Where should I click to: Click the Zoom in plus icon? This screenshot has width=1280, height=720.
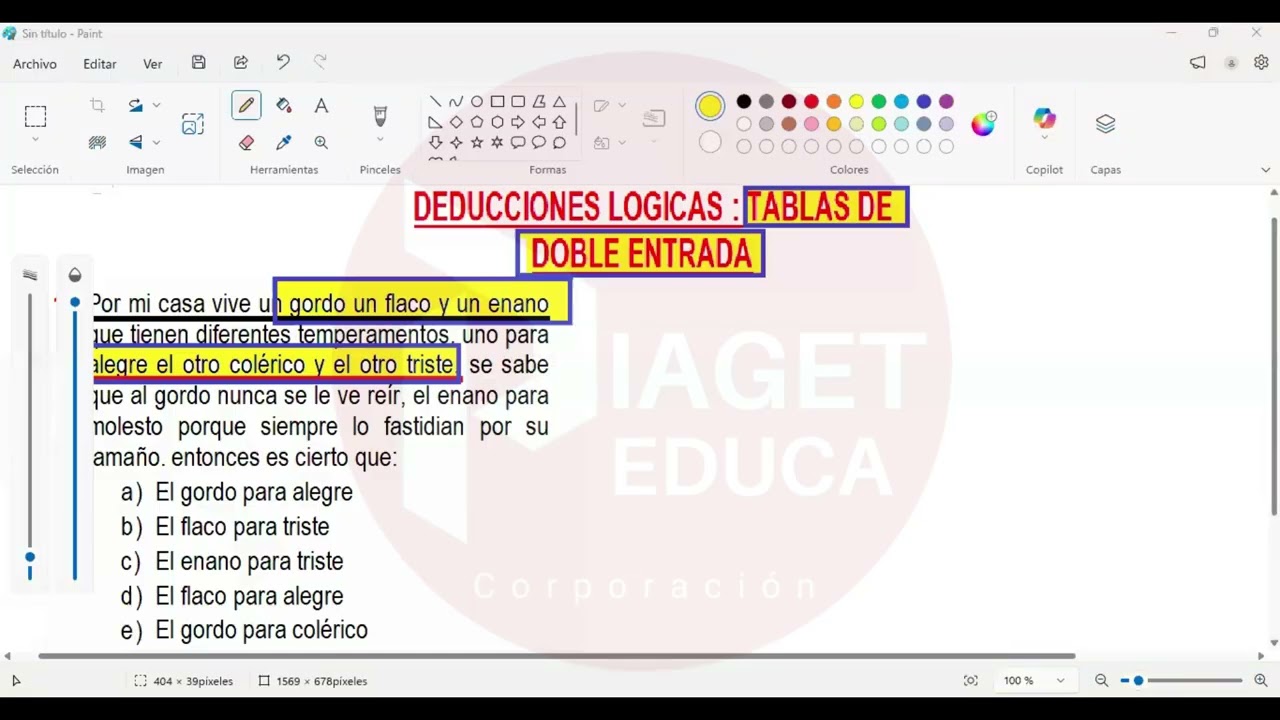click(1261, 680)
